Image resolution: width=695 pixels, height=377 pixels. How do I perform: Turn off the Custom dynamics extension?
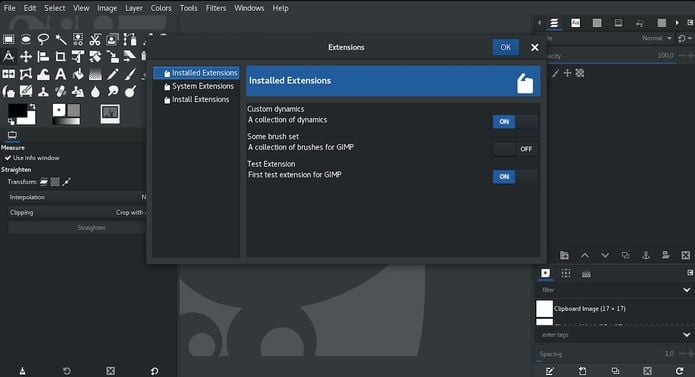[515, 121]
